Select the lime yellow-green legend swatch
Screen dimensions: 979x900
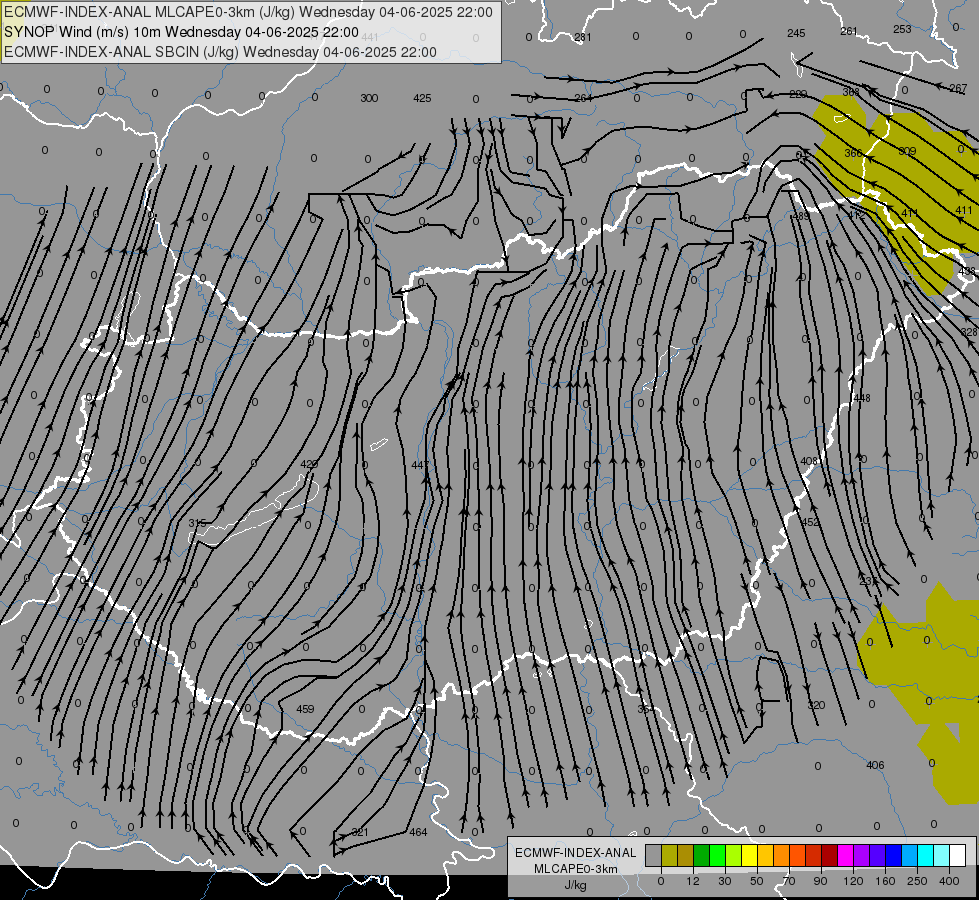tap(734, 856)
